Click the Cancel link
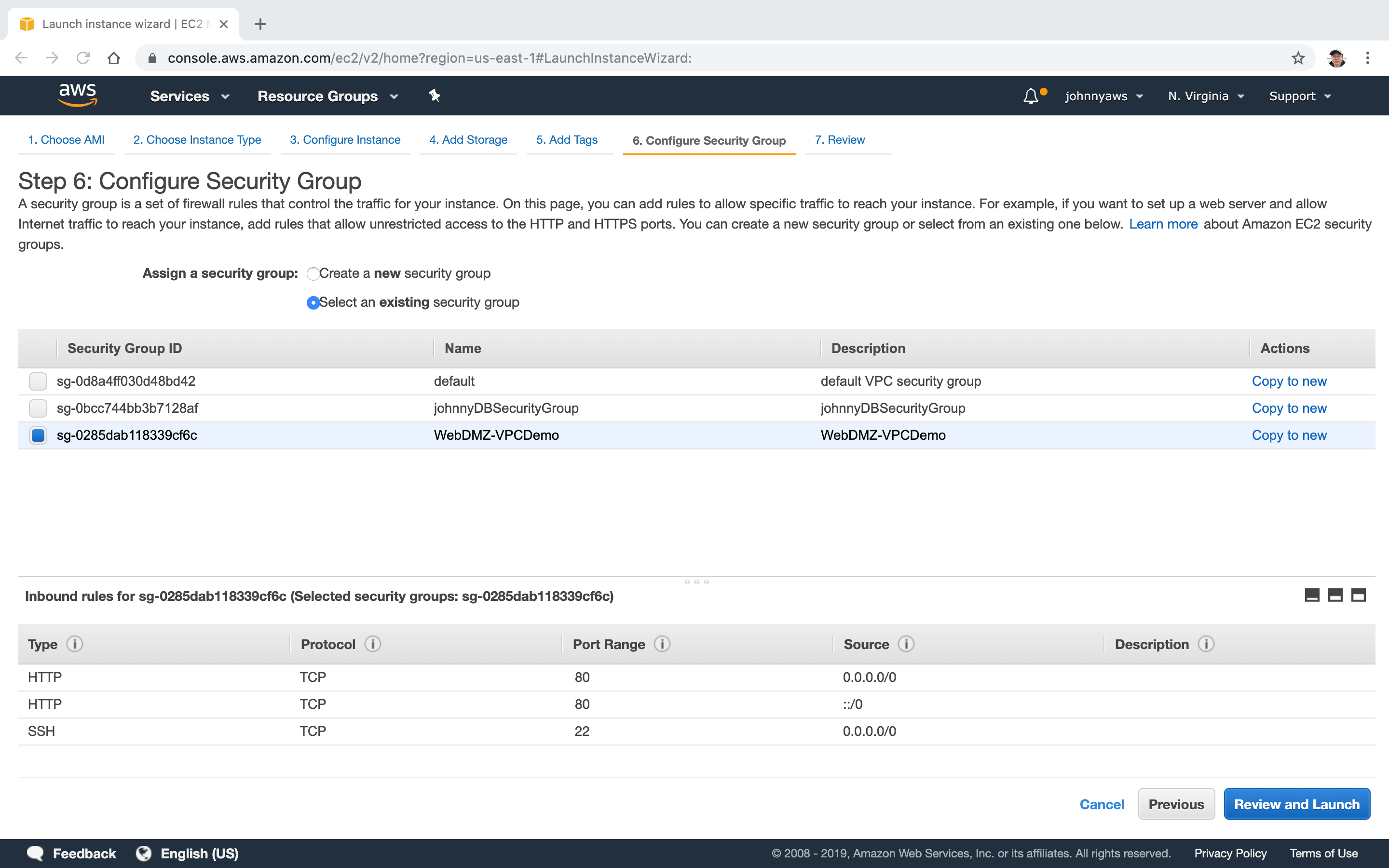This screenshot has height=868, width=1389. click(1102, 804)
